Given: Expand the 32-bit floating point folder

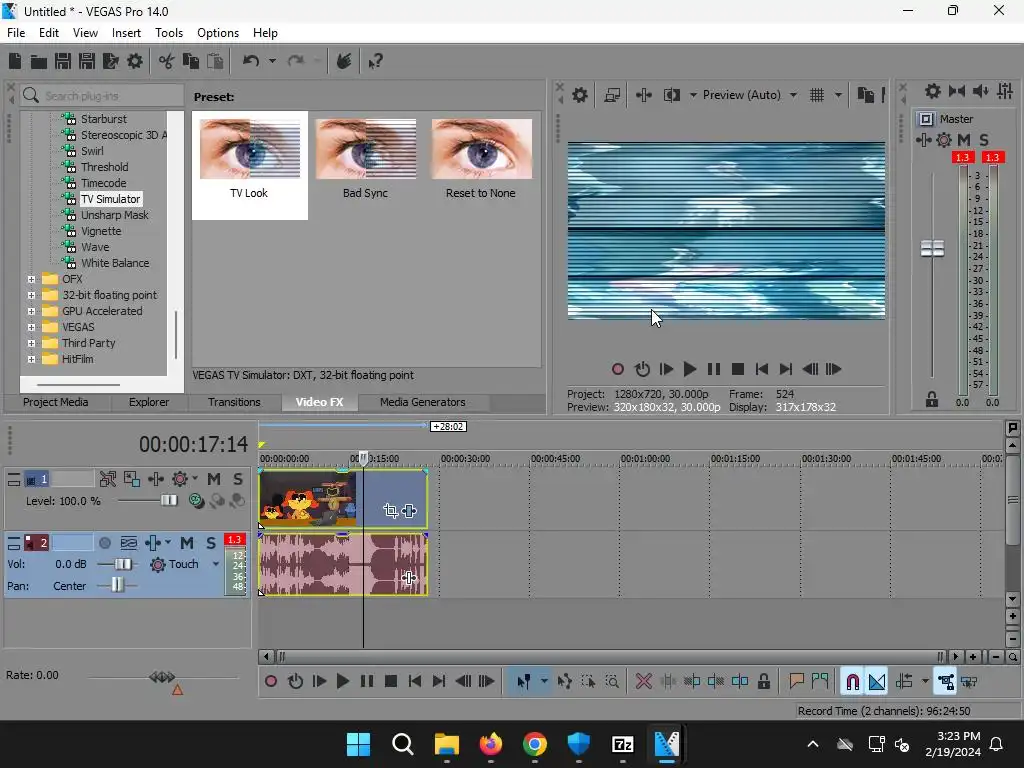Looking at the screenshot, I should click(x=31, y=295).
